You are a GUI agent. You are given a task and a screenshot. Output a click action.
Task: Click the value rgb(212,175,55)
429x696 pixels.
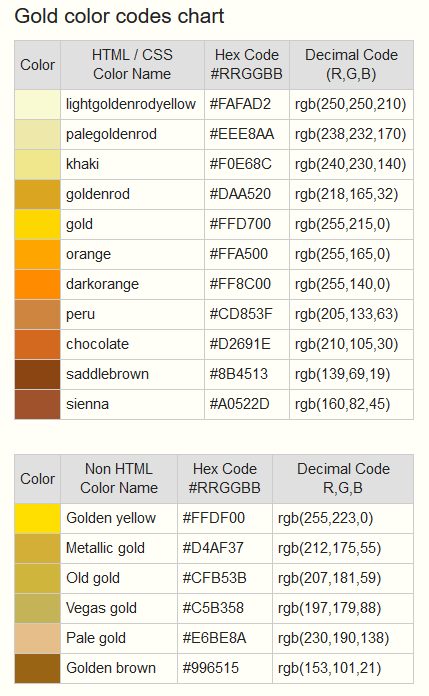click(x=330, y=548)
